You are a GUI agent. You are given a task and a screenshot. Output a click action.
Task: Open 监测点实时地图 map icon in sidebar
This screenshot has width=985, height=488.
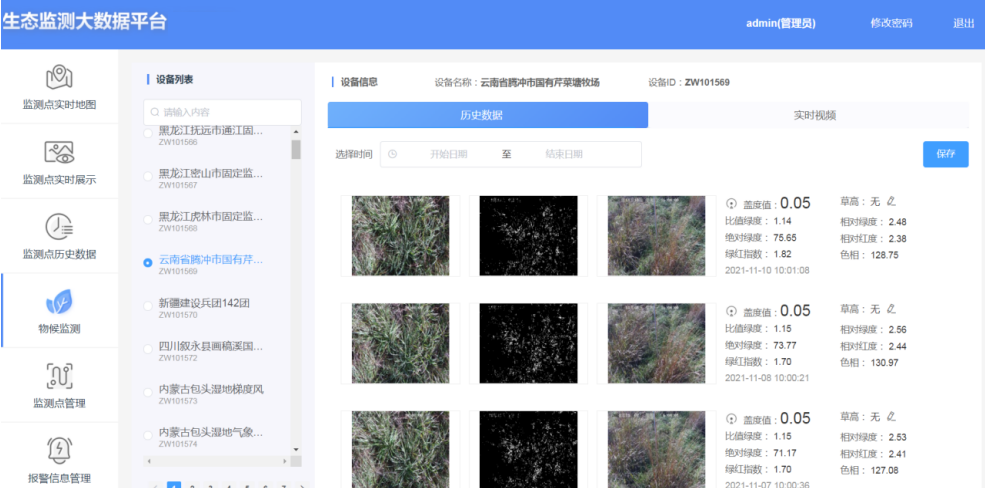pyautogui.click(x=59, y=77)
